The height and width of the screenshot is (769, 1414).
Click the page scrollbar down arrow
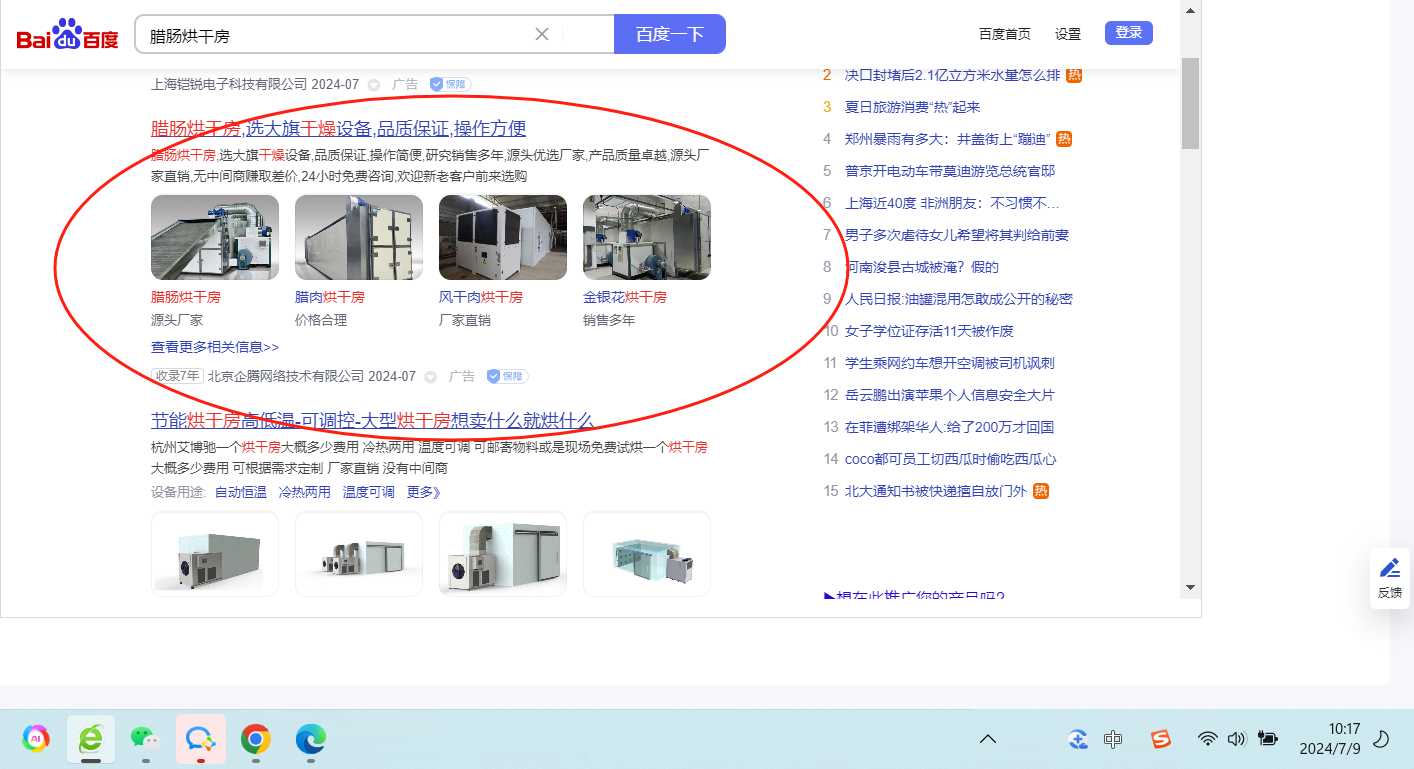(x=1190, y=587)
